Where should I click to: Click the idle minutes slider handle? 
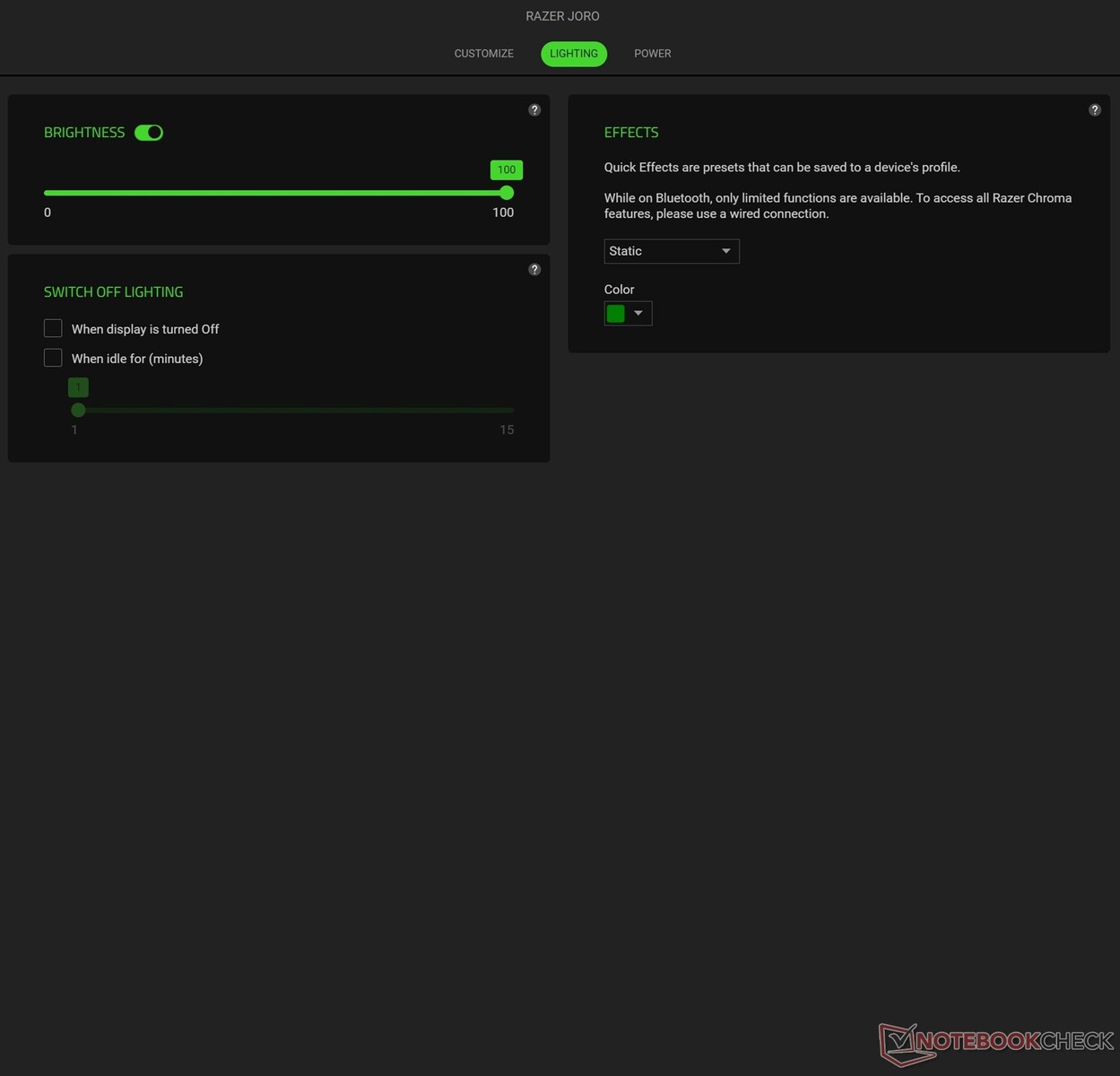click(x=78, y=410)
